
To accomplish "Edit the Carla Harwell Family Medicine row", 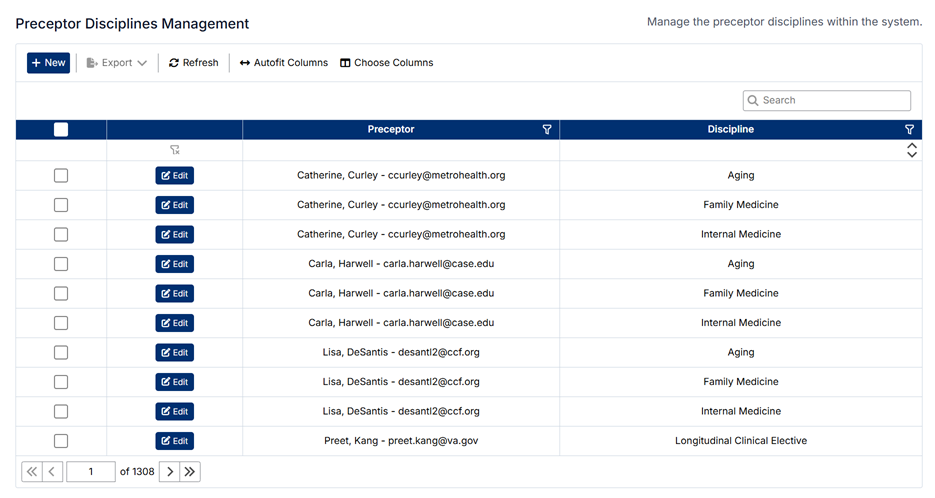I will click(x=174, y=294).
